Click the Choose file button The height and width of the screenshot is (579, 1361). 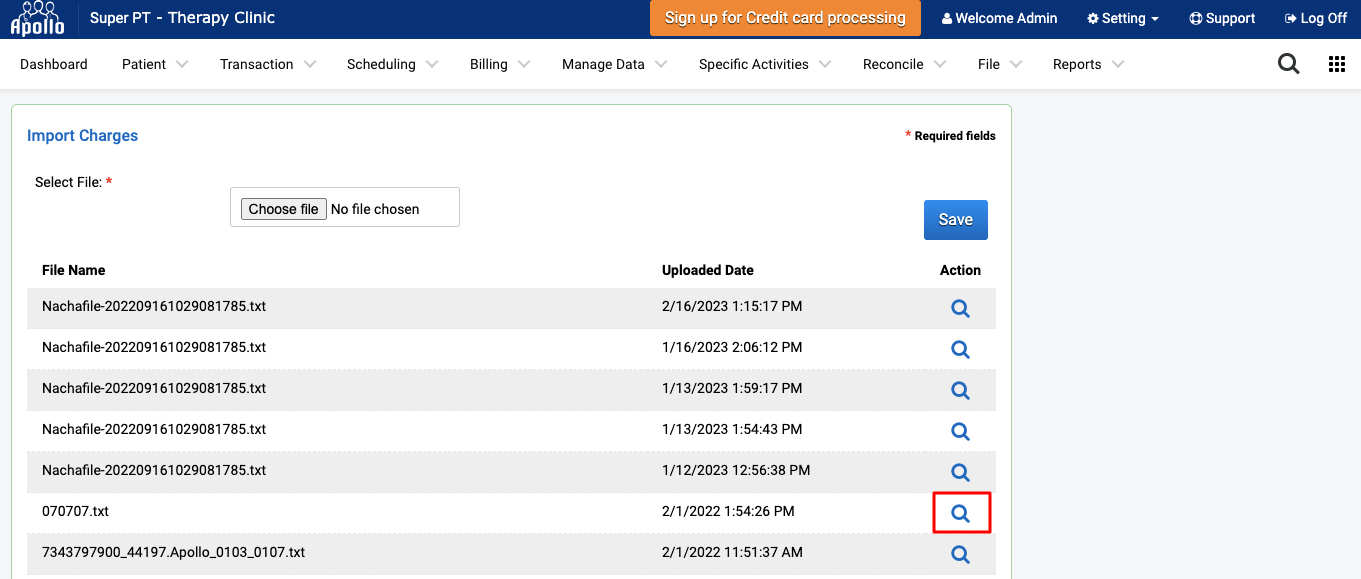(284, 209)
